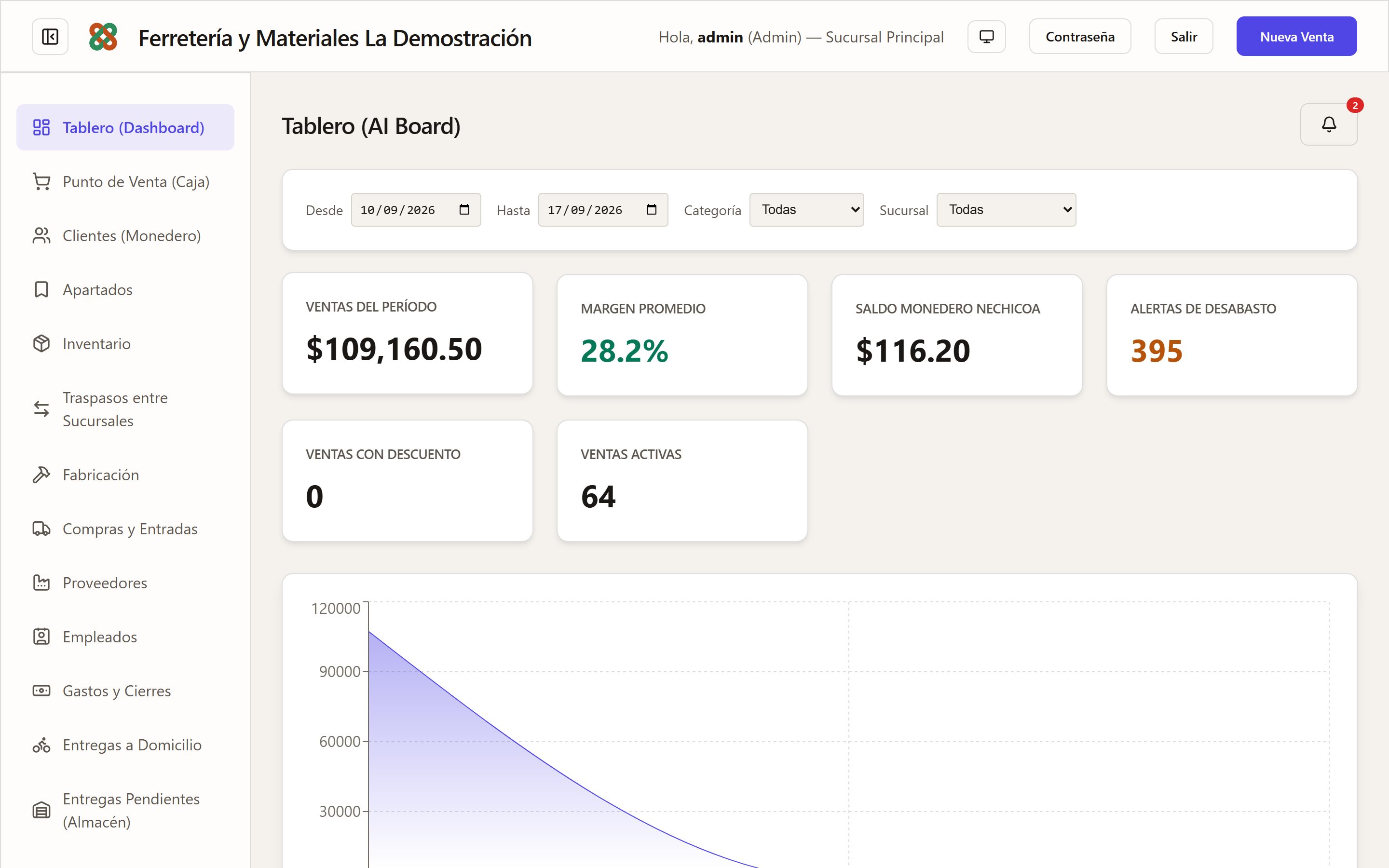Click the colorful store logo icon
The height and width of the screenshot is (868, 1389).
pyautogui.click(x=103, y=37)
